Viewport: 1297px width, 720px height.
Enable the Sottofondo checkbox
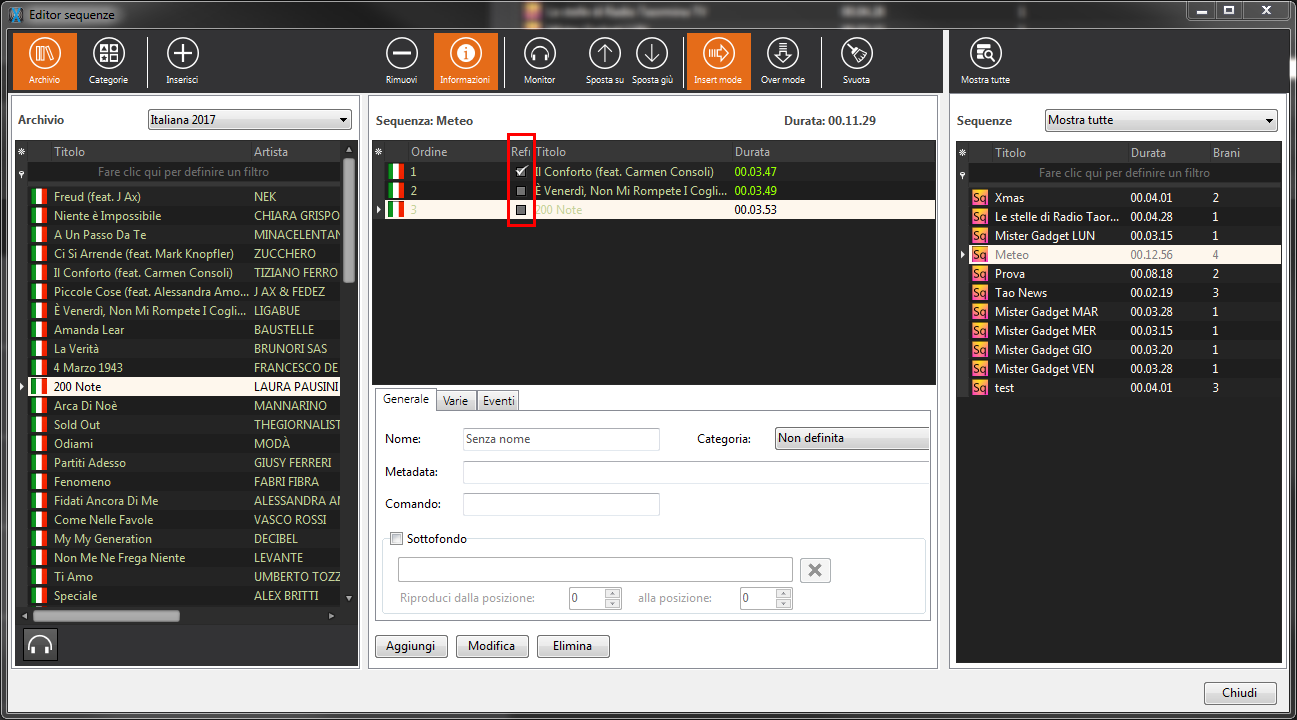point(397,539)
